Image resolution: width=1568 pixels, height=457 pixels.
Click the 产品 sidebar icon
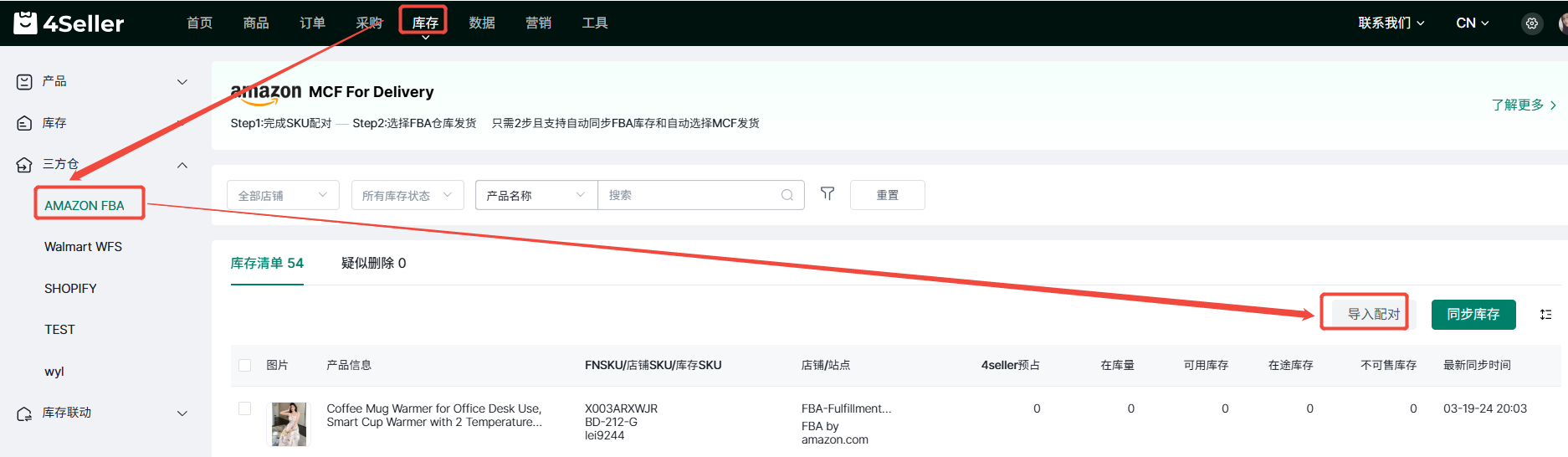pos(24,81)
